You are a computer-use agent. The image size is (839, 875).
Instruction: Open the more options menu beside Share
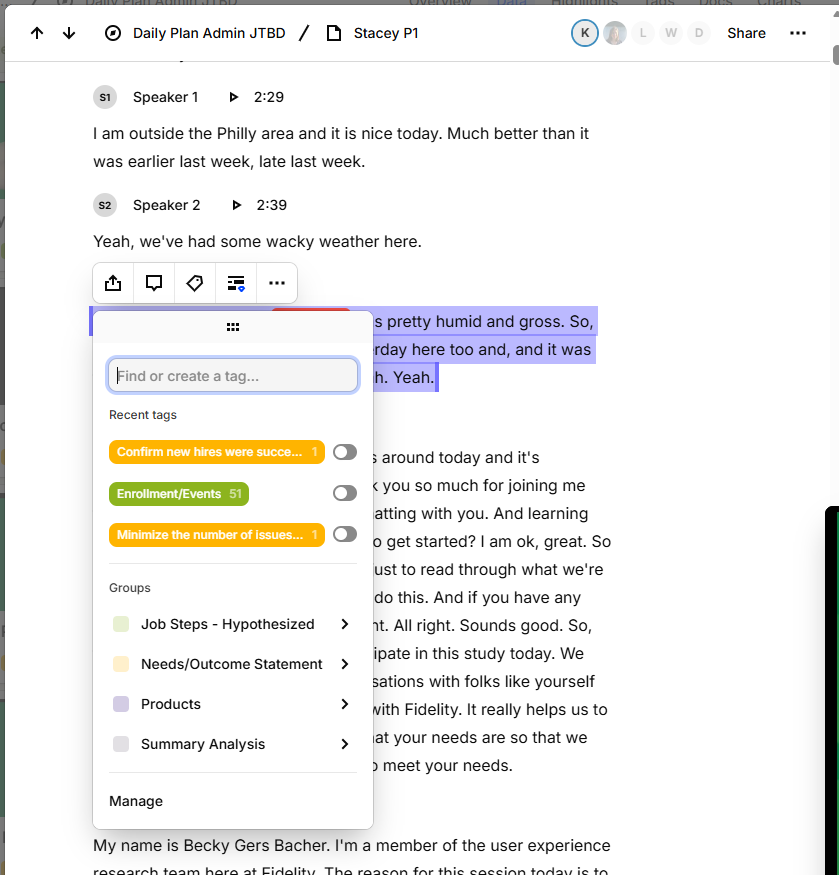[x=798, y=33]
